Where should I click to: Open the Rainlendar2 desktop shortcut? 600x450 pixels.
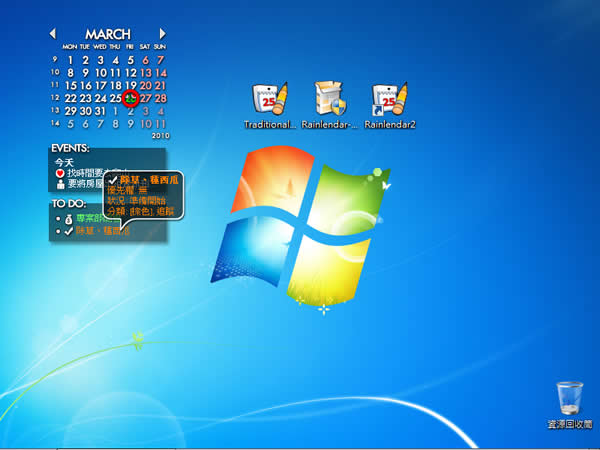(389, 99)
